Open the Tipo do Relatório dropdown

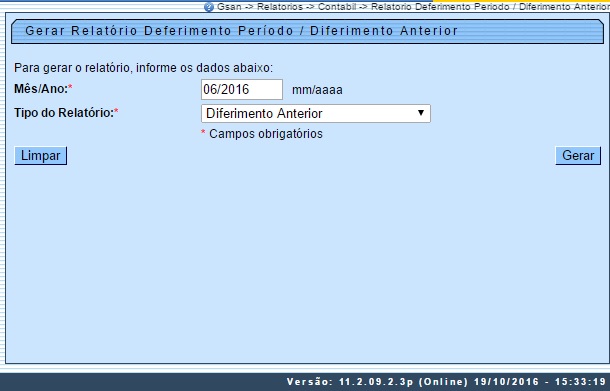[316, 114]
